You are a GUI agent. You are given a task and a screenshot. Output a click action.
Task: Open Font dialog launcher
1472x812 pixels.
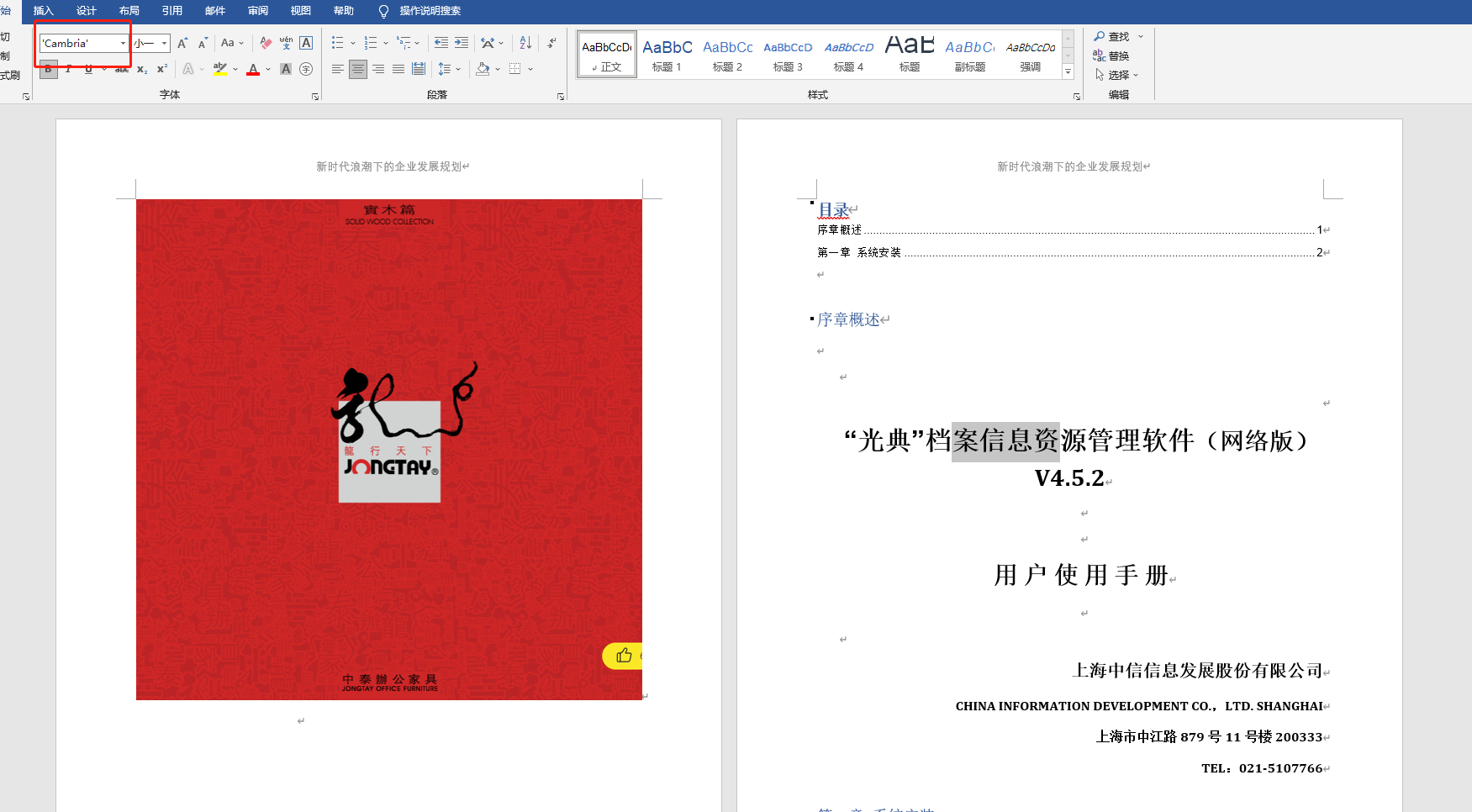tap(315, 97)
